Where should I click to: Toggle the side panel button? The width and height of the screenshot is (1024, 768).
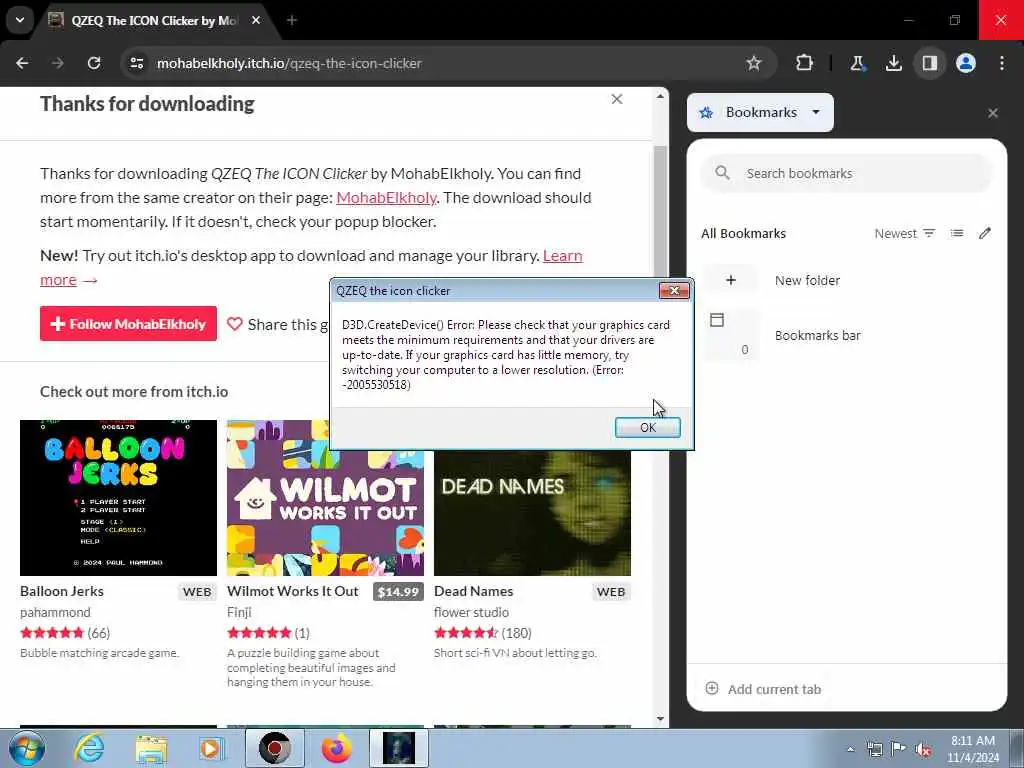coord(930,63)
